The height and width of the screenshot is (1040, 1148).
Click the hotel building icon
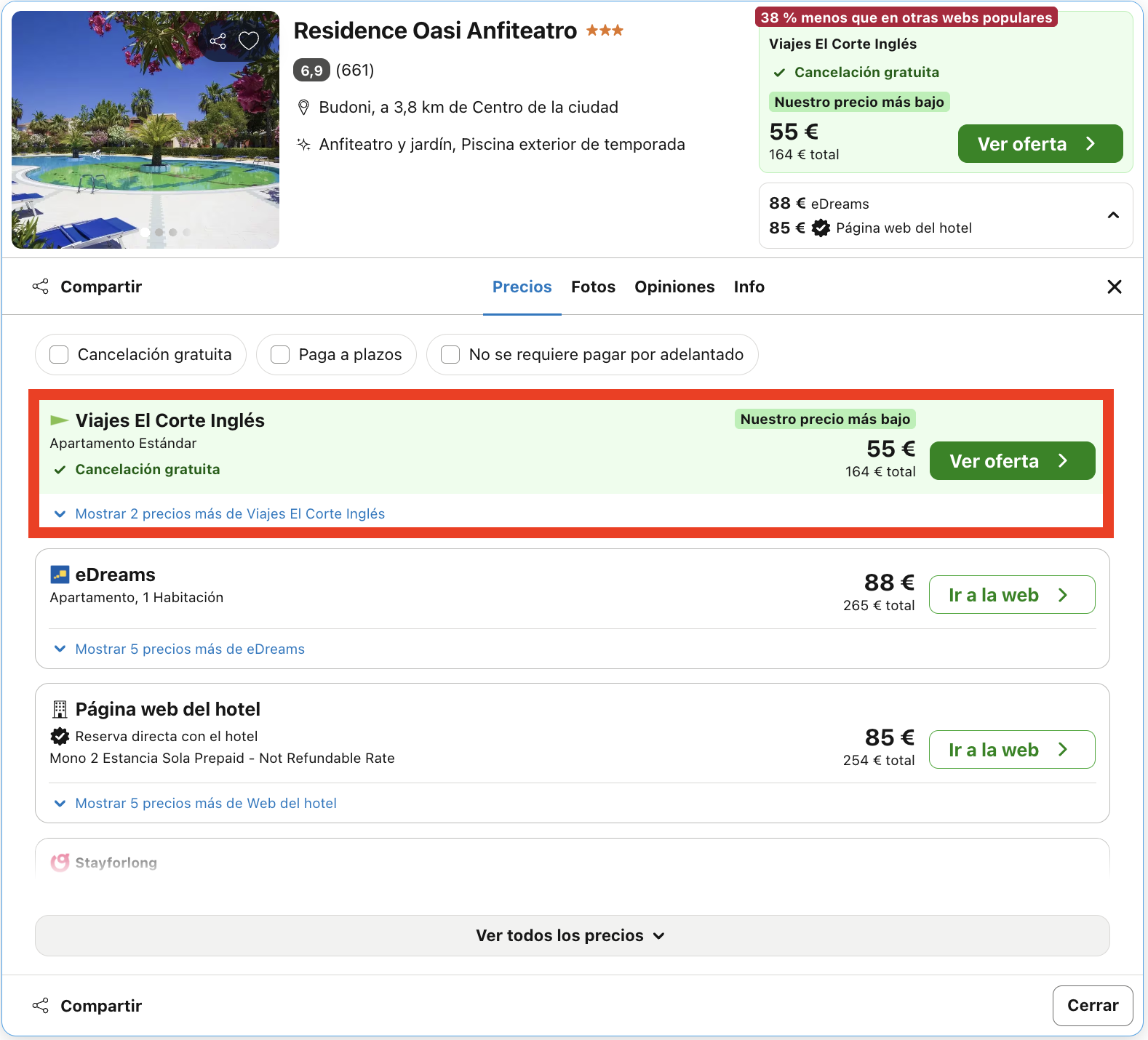pos(60,709)
